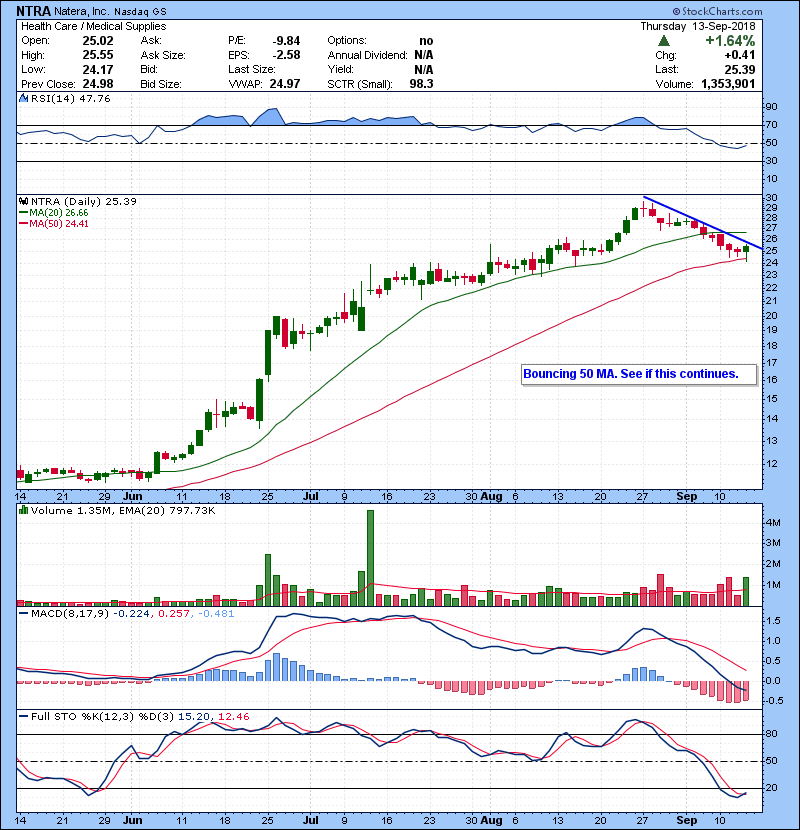
Task: Click the MACD histogram value -0.481
Action: coord(215,614)
